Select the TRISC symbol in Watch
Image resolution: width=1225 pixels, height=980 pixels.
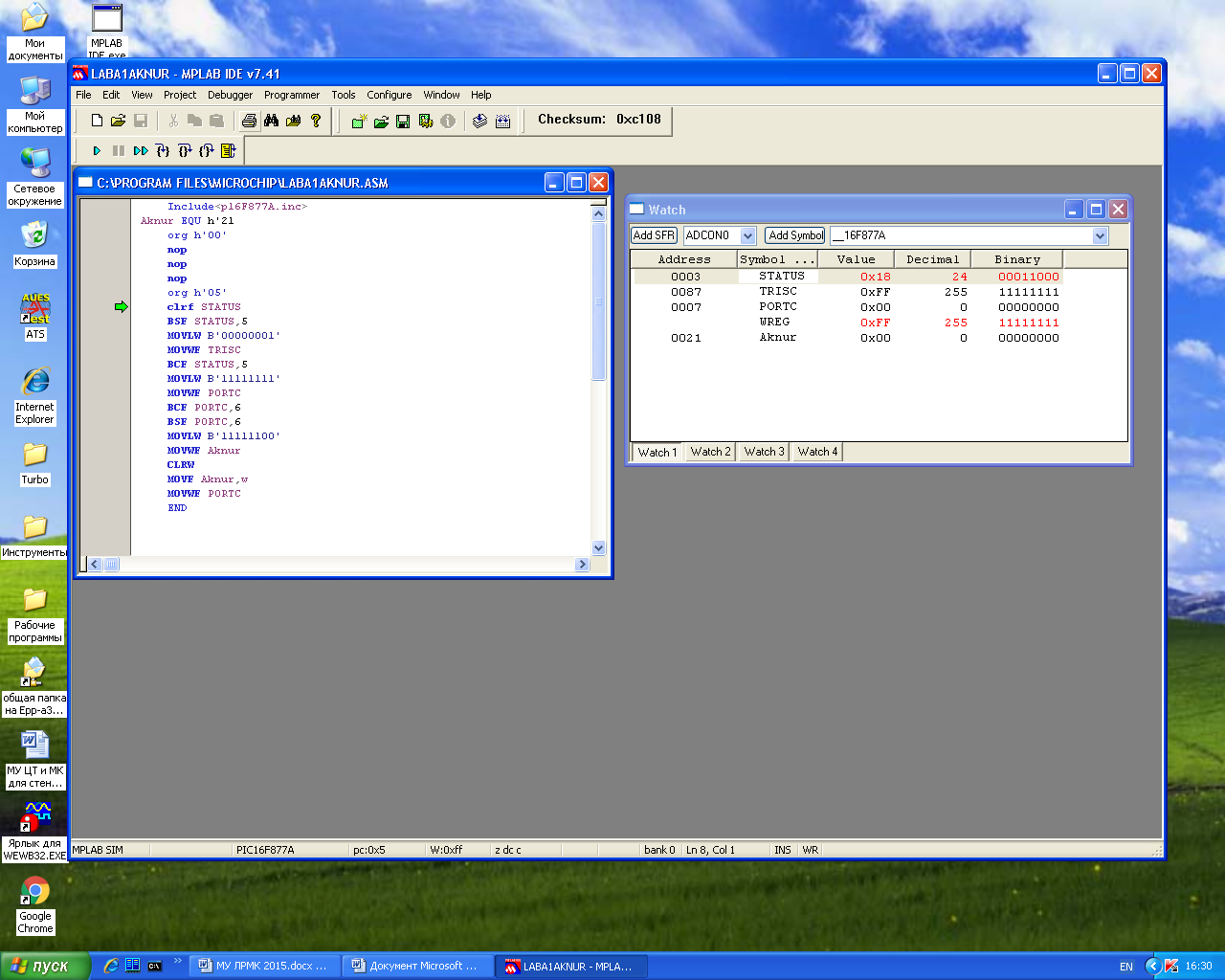(x=778, y=292)
